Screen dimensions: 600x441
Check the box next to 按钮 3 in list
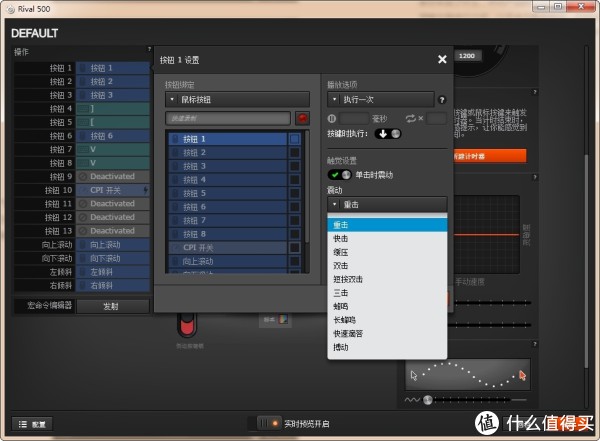(294, 166)
